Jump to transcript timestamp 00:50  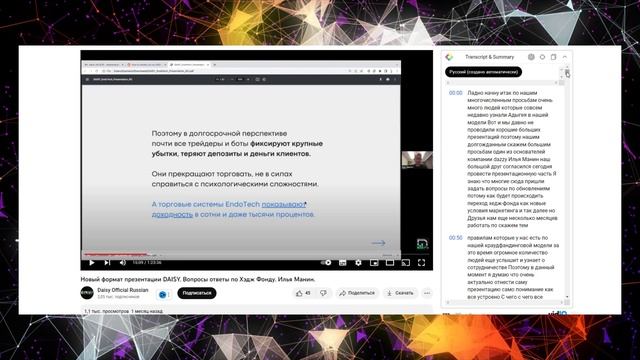click(x=456, y=238)
